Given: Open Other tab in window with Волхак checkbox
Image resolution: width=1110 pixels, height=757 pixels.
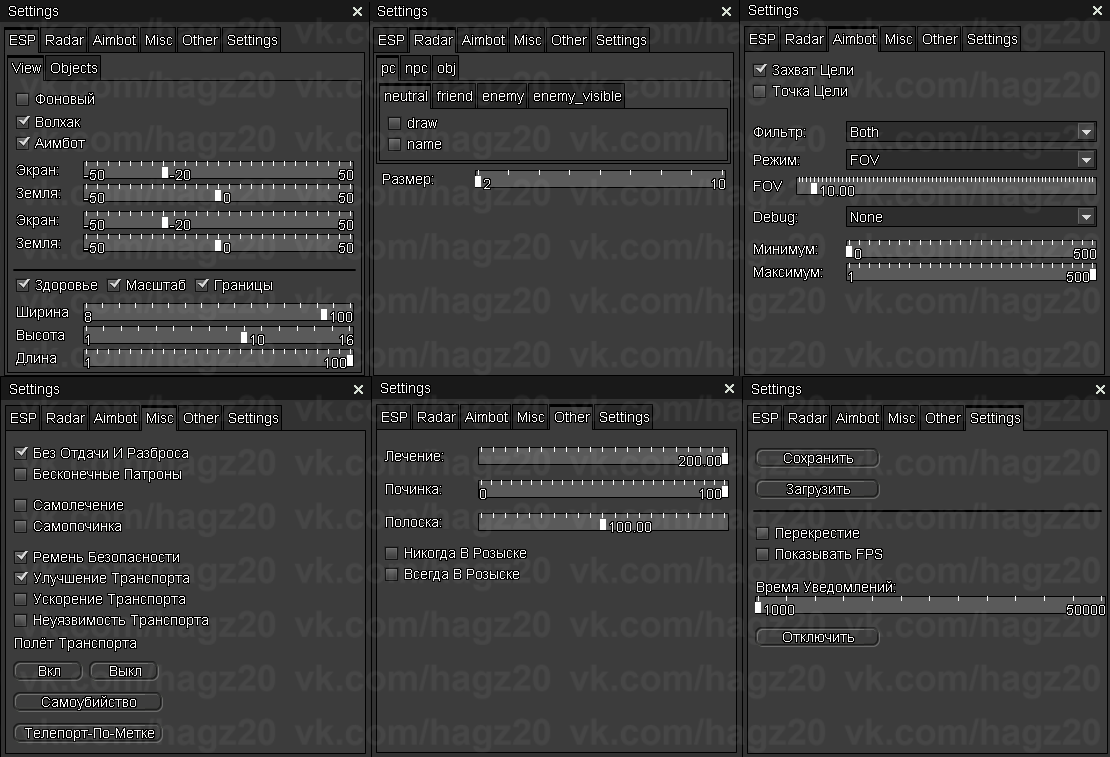Looking at the screenshot, I should coord(200,40).
